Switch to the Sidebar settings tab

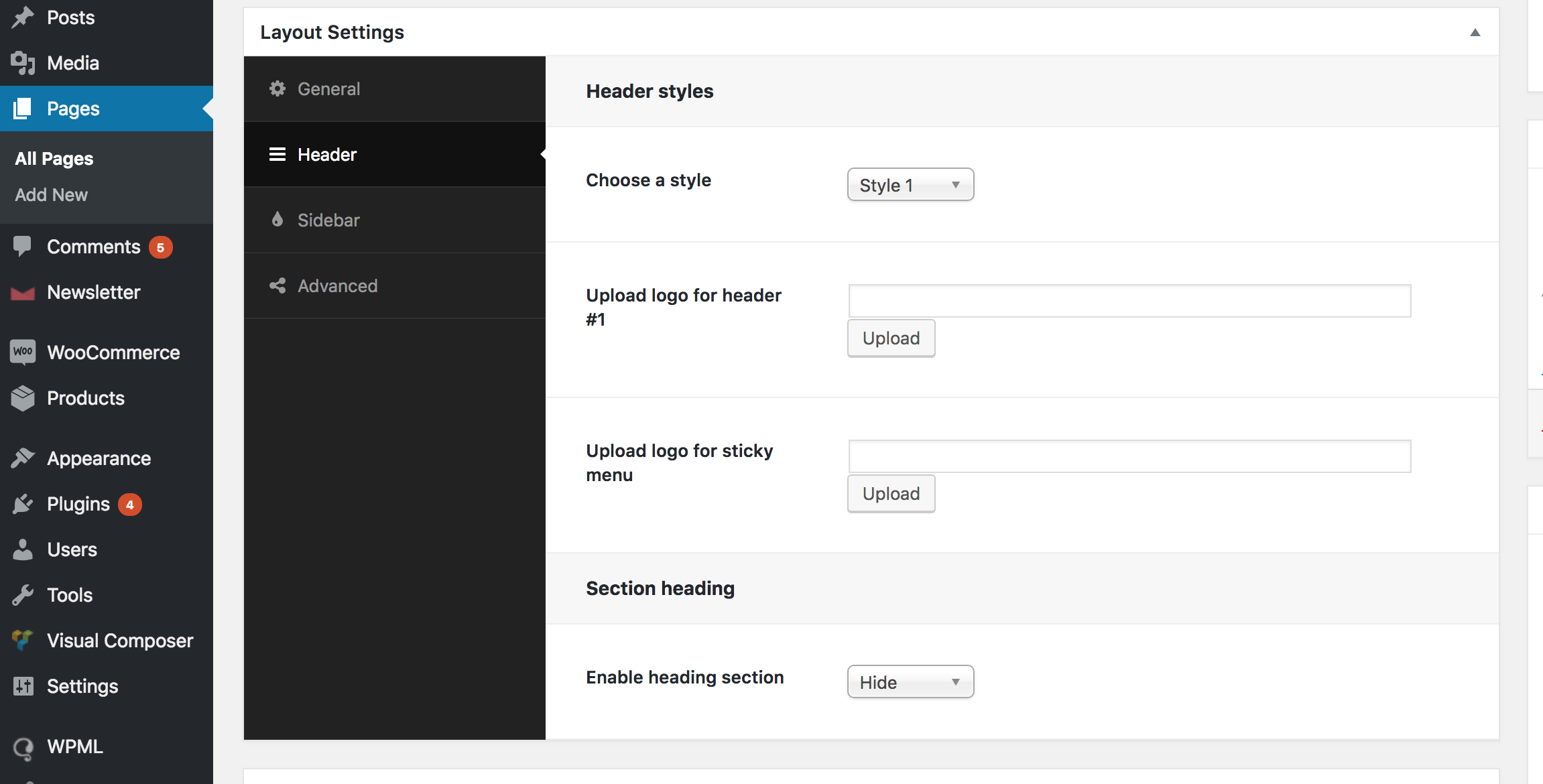coord(328,220)
